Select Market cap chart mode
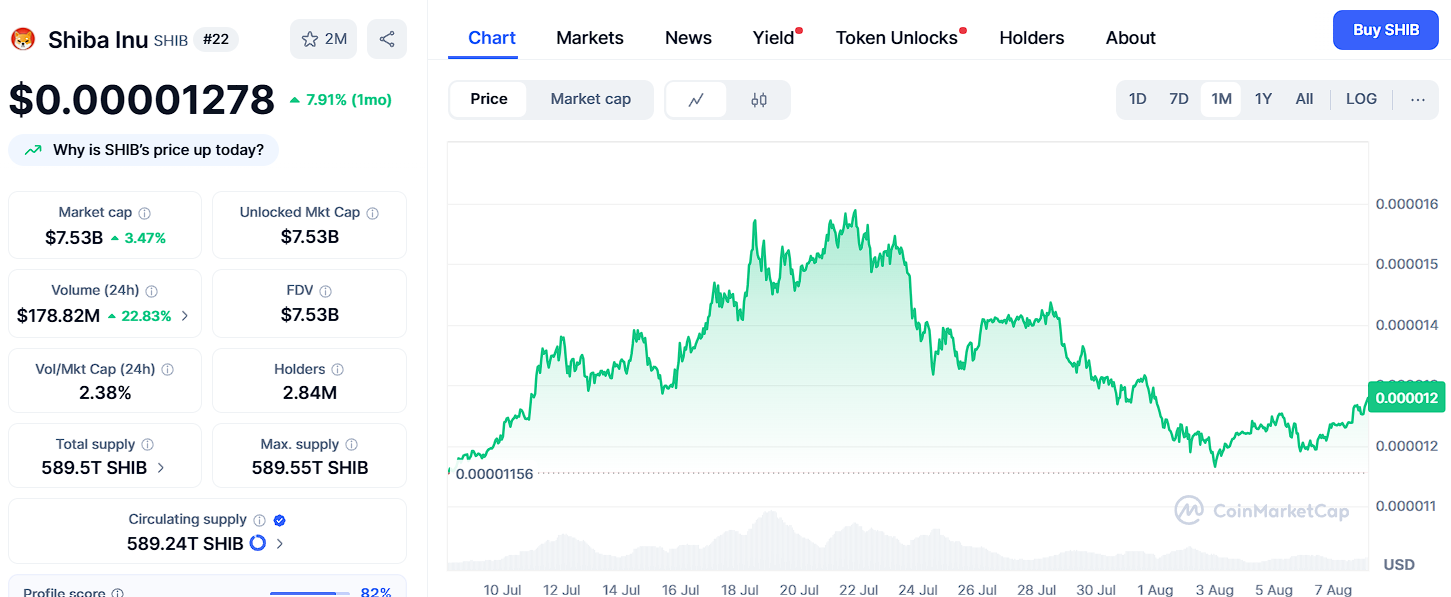The image size is (1451, 597). click(590, 99)
